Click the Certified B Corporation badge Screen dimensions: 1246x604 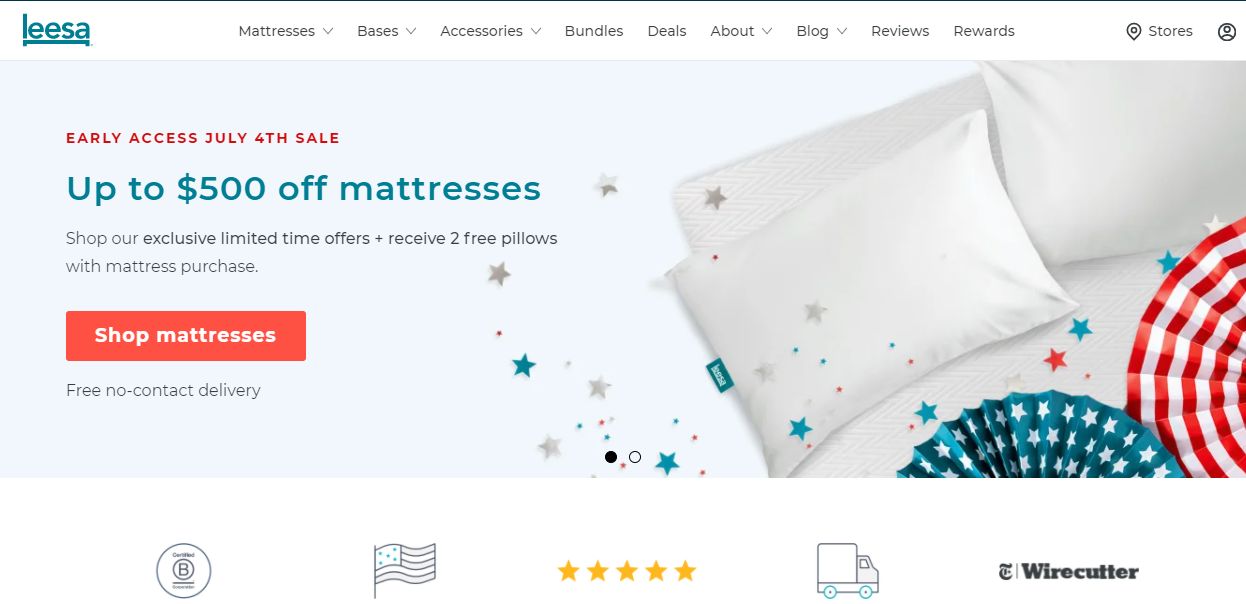point(184,571)
